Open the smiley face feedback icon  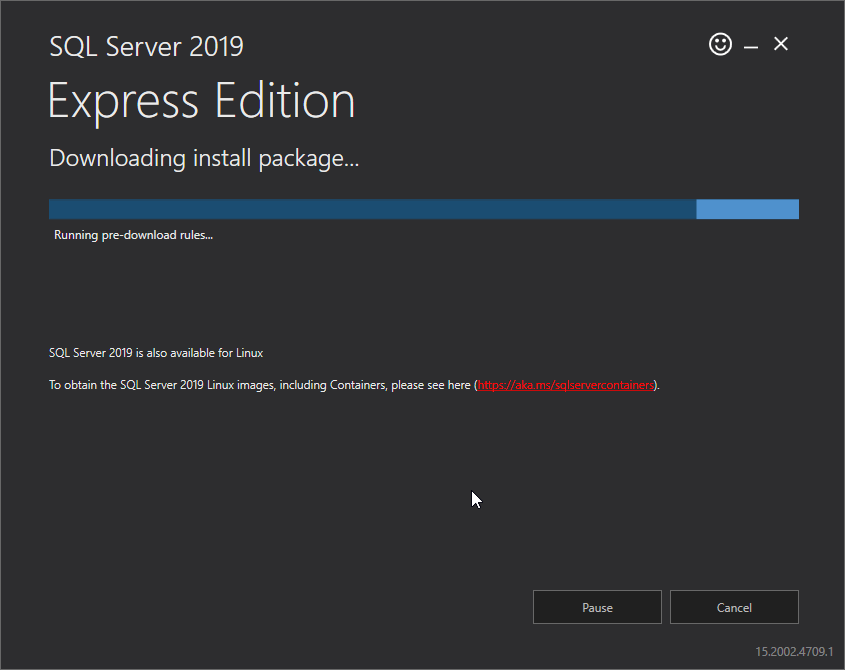pyautogui.click(x=720, y=44)
